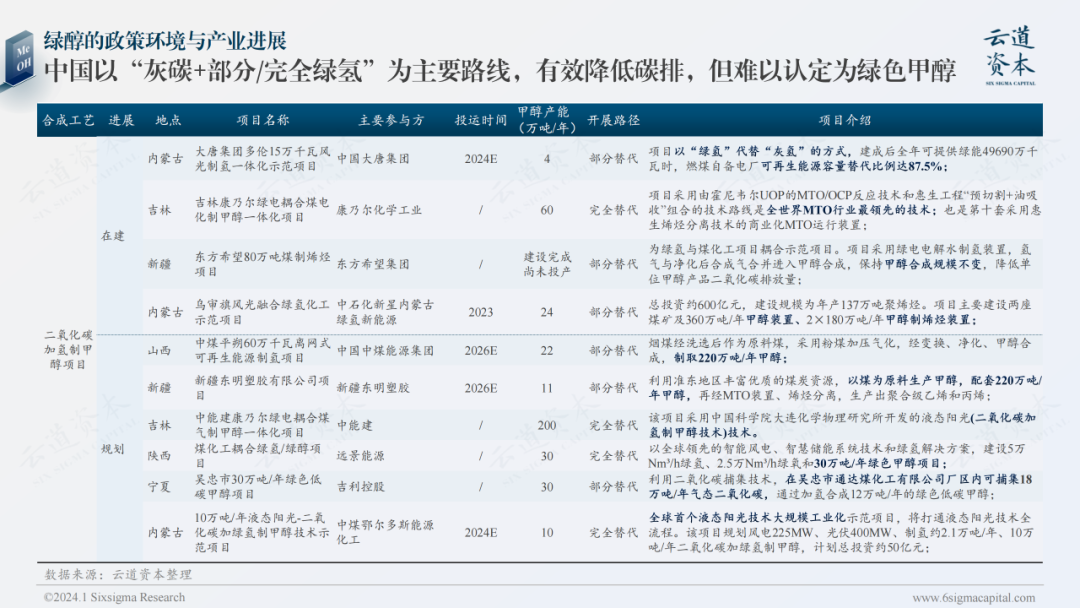Select the capacity value 200
This screenshot has height=608, width=1080.
[547, 426]
